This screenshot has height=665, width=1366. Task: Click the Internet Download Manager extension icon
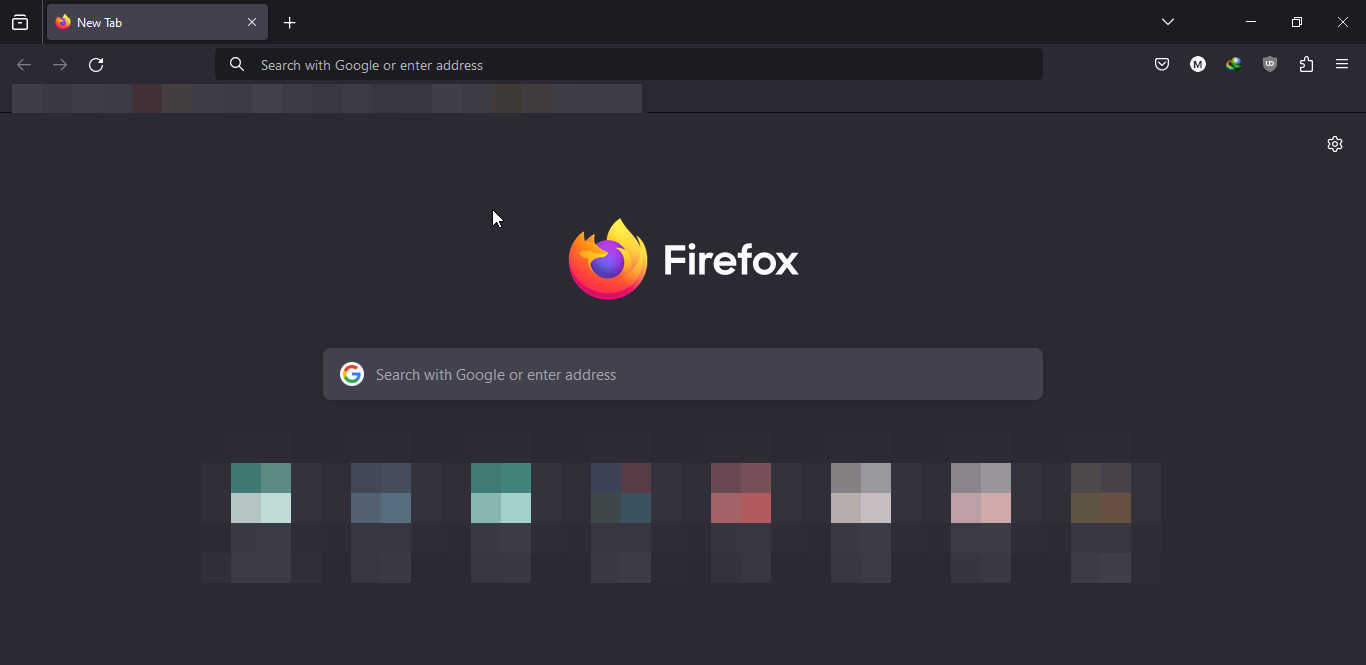1234,64
